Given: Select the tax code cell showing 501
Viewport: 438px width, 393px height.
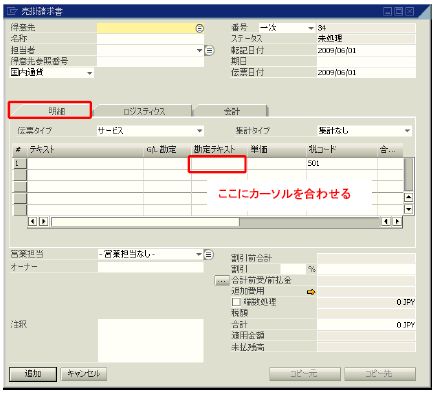Looking at the screenshot, I should [342, 163].
